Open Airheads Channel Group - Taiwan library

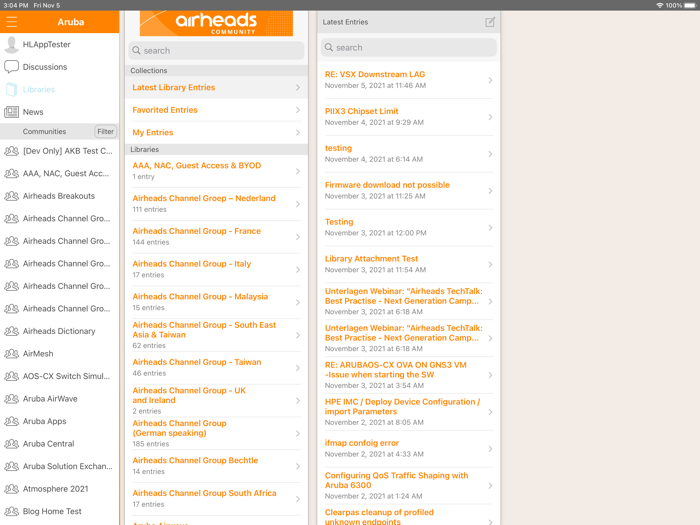click(217, 368)
